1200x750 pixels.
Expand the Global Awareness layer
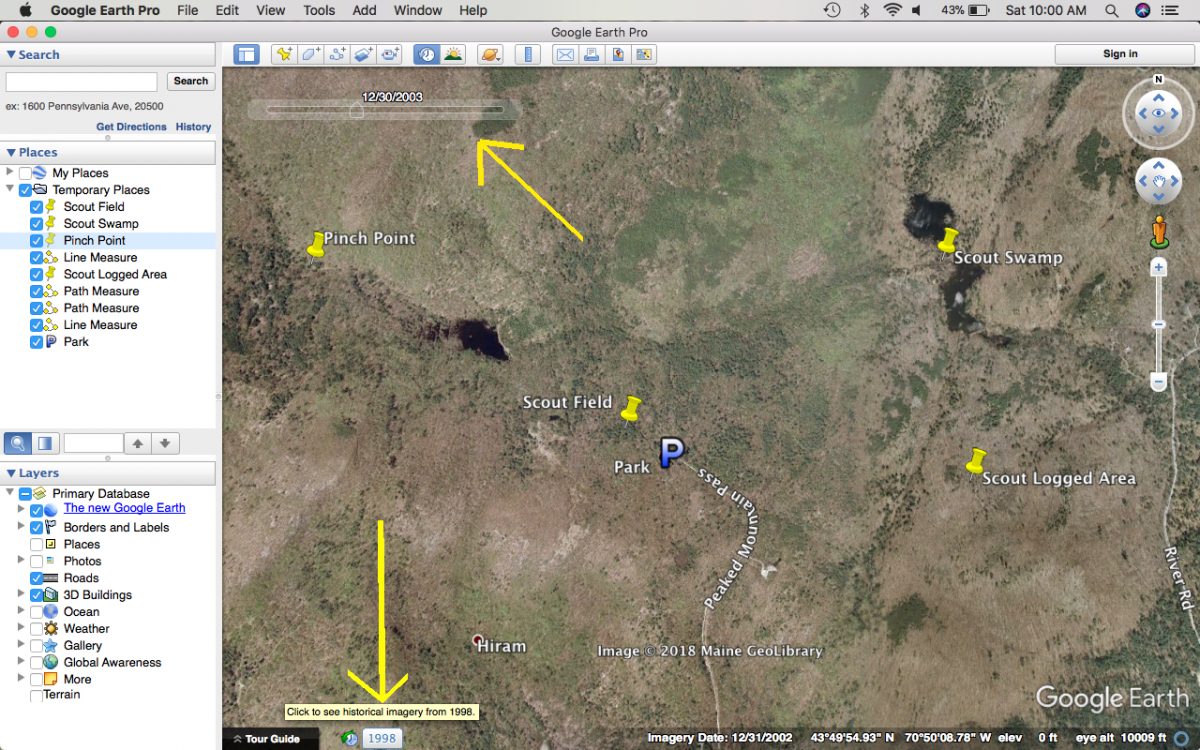(21, 662)
